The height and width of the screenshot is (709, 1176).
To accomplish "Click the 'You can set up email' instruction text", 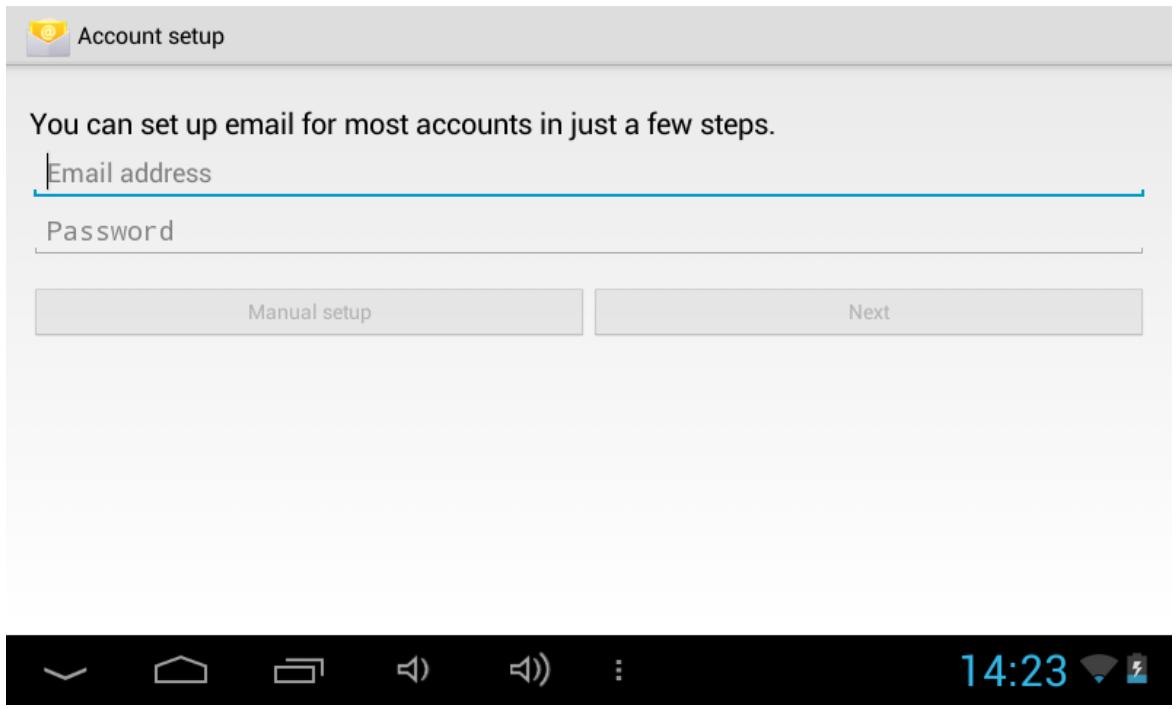I will coord(402,124).
